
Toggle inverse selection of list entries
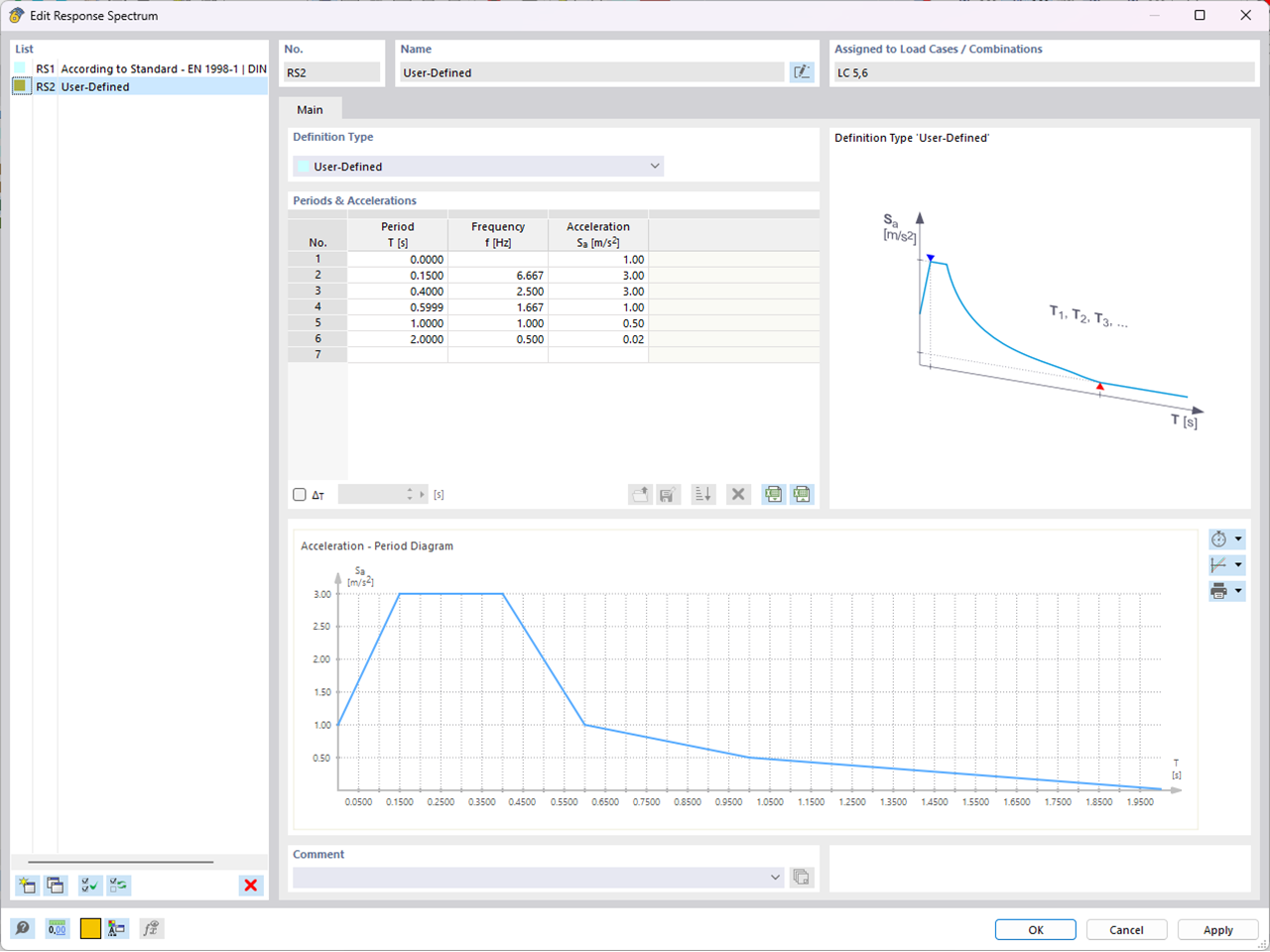118,885
